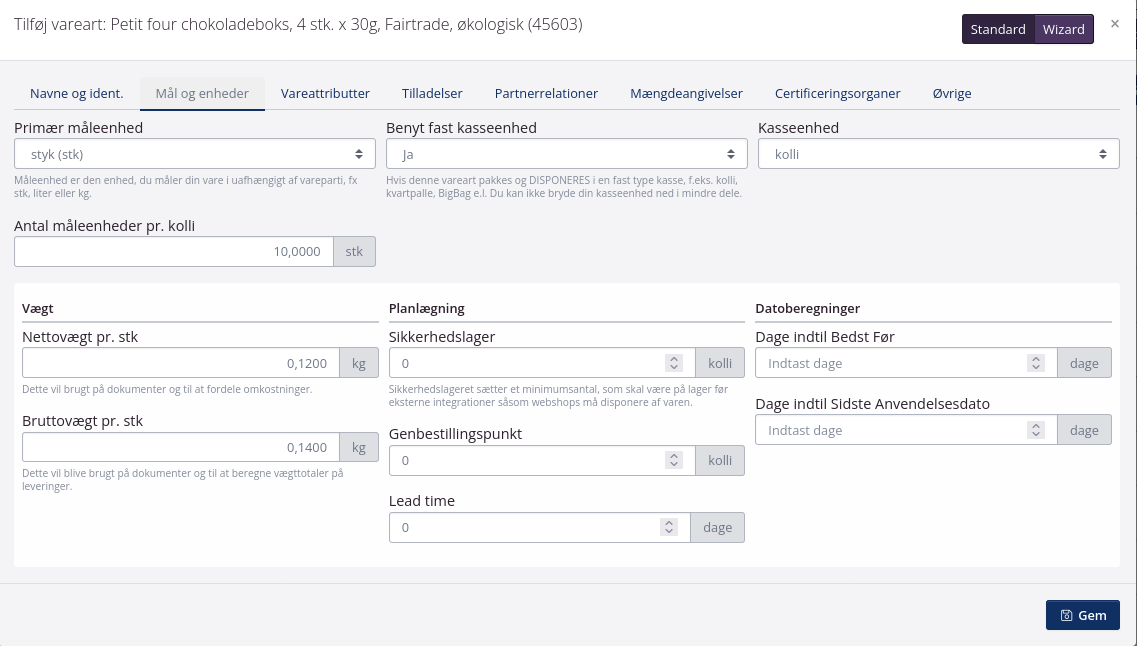Click the kolli unit beside Genbestillingspunkt
This screenshot has height=646, width=1137.
[x=720, y=460]
